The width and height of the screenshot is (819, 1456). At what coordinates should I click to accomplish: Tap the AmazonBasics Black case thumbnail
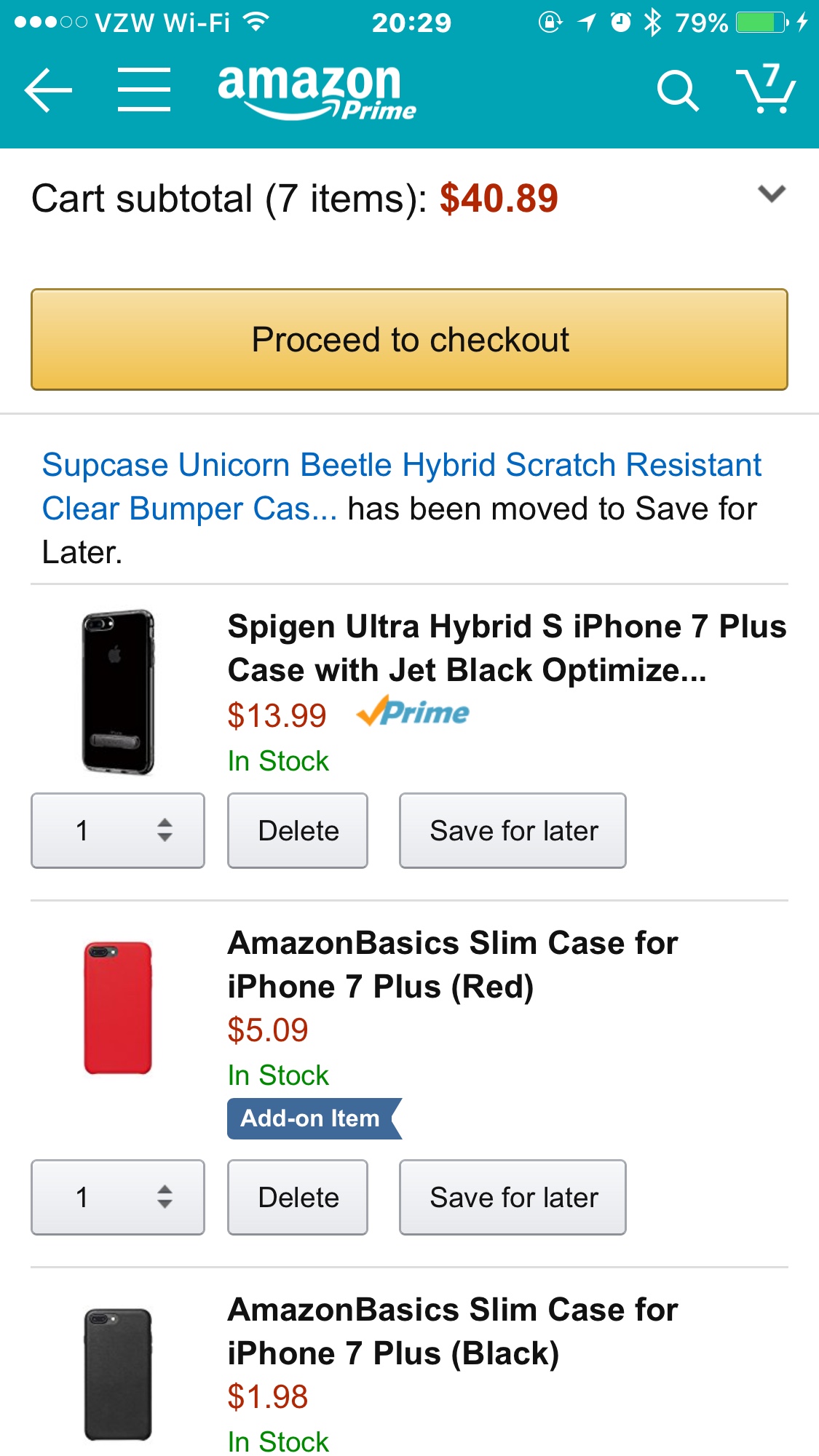tap(118, 1374)
